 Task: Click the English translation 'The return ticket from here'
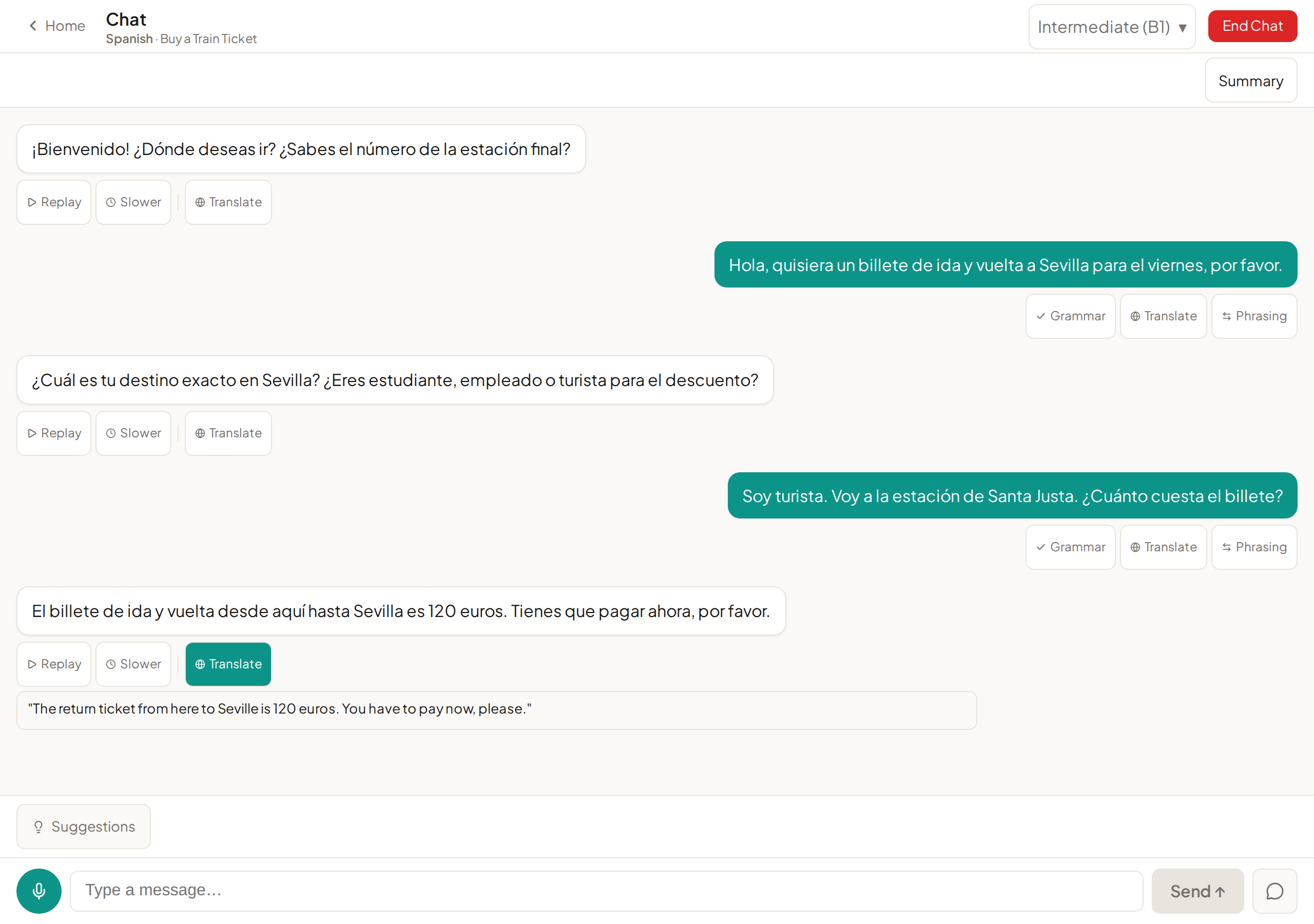click(x=496, y=710)
